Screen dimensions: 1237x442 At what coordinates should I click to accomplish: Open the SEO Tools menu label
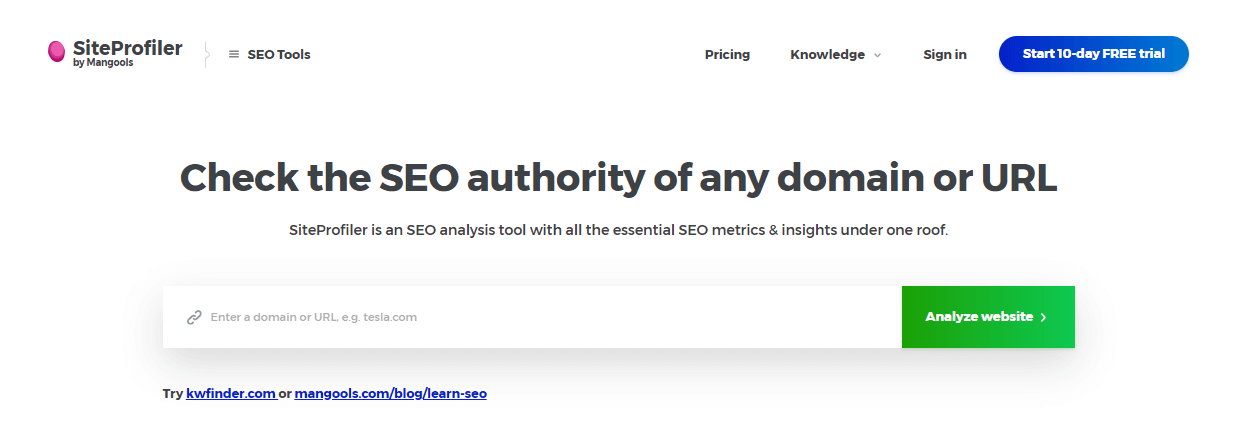tap(279, 55)
